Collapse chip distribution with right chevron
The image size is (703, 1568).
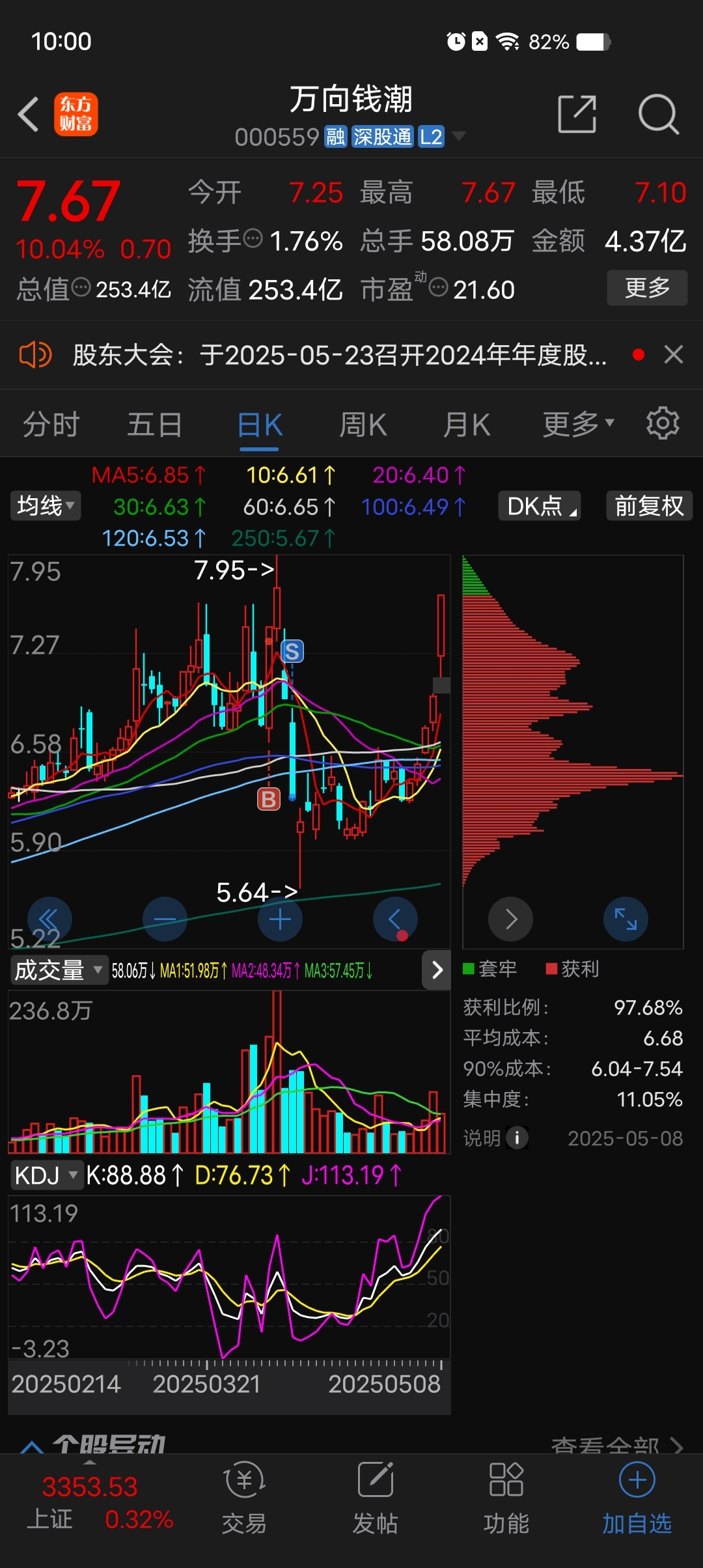click(x=511, y=919)
